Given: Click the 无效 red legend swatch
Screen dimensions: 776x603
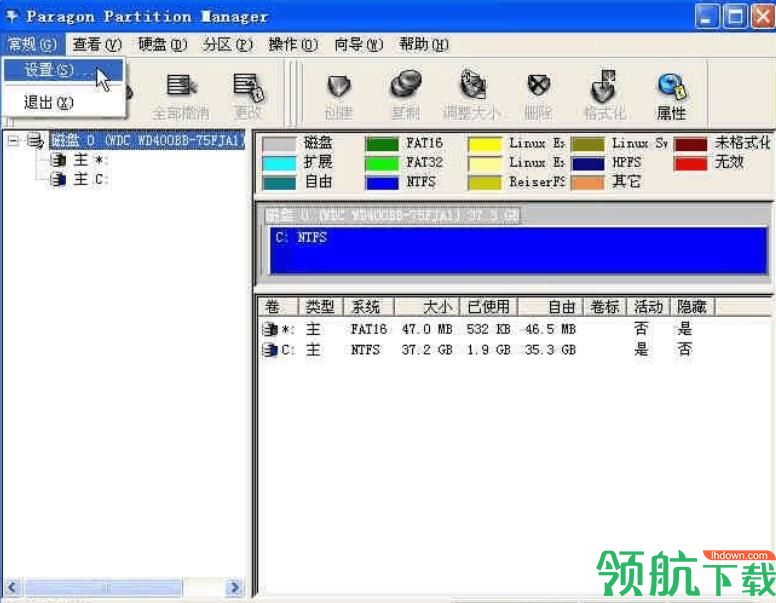Looking at the screenshot, I should point(690,163).
